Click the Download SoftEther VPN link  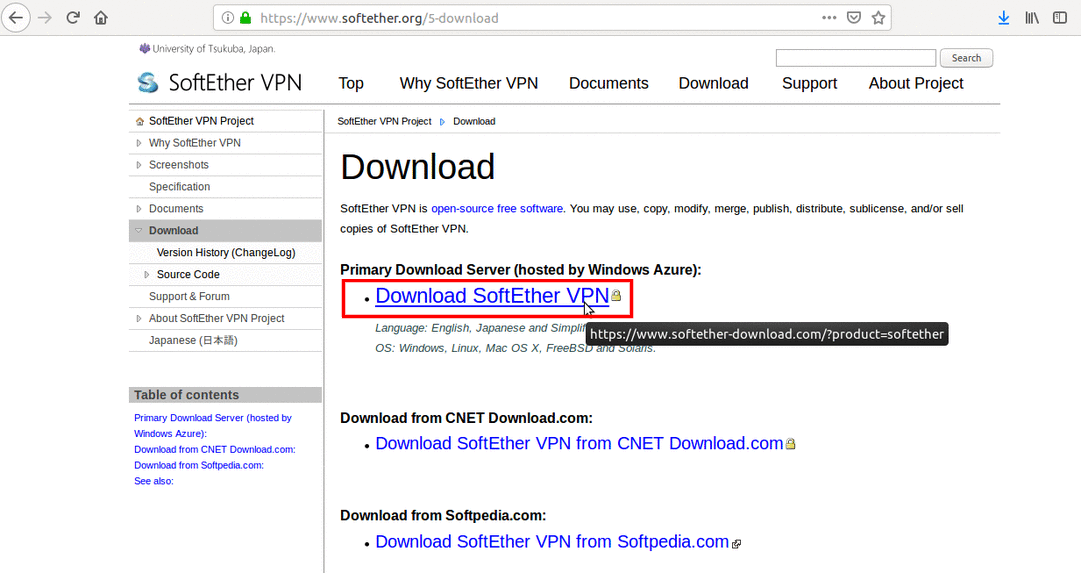[x=492, y=296]
